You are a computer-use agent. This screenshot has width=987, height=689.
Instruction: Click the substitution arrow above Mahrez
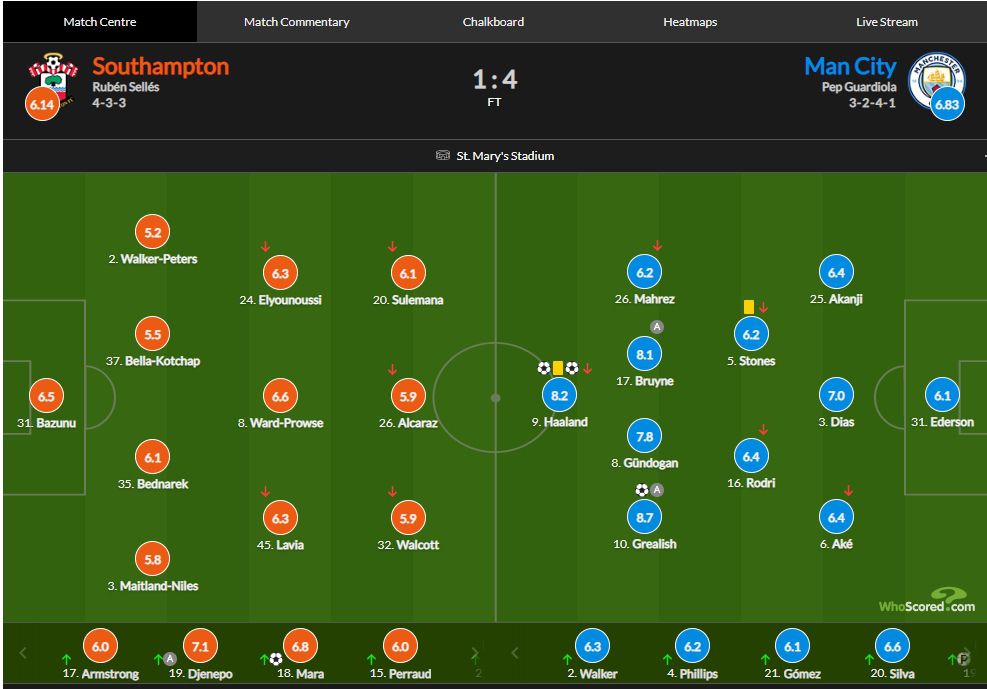click(657, 246)
